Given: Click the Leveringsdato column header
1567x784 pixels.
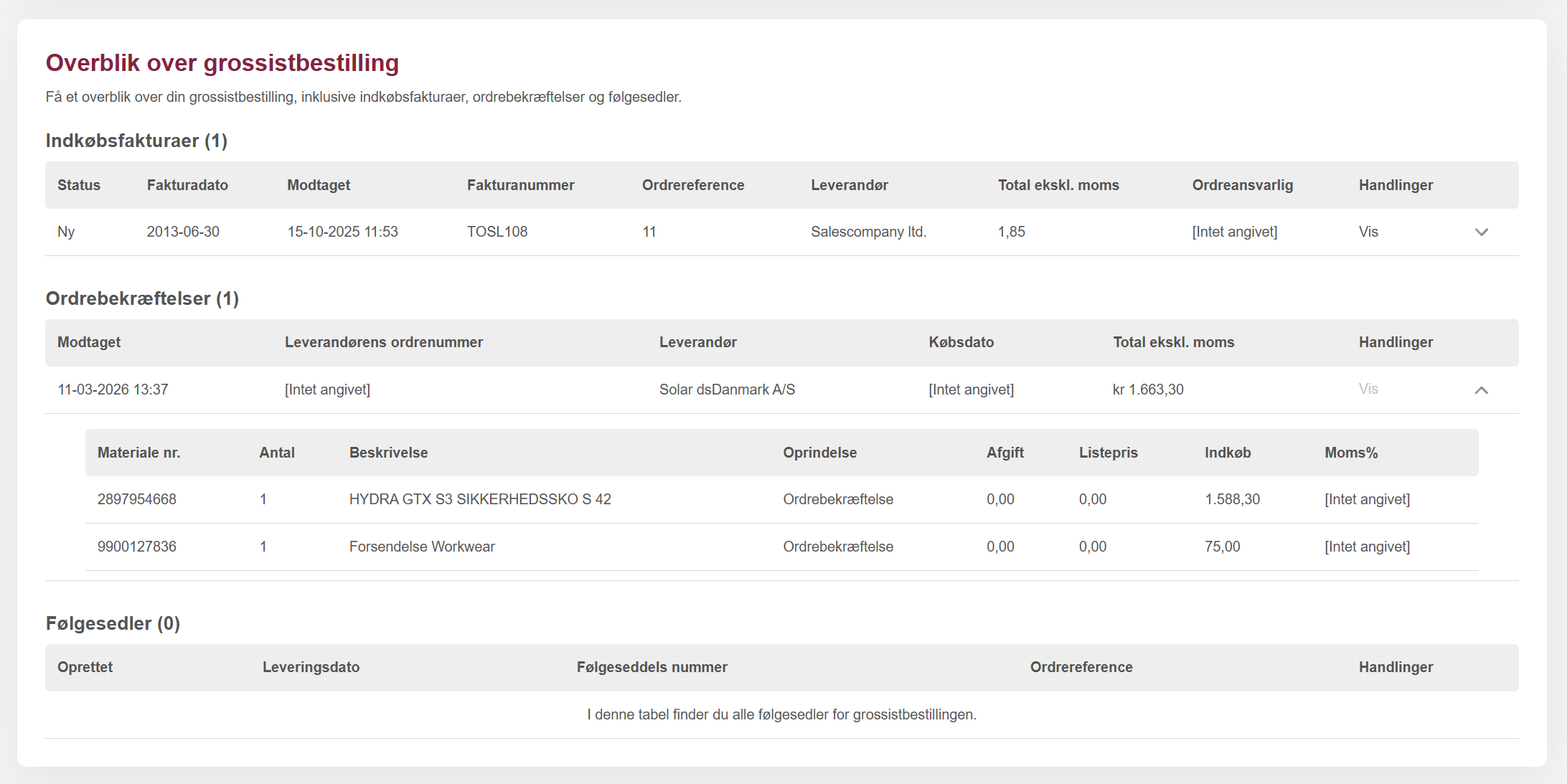Looking at the screenshot, I should 311,667.
